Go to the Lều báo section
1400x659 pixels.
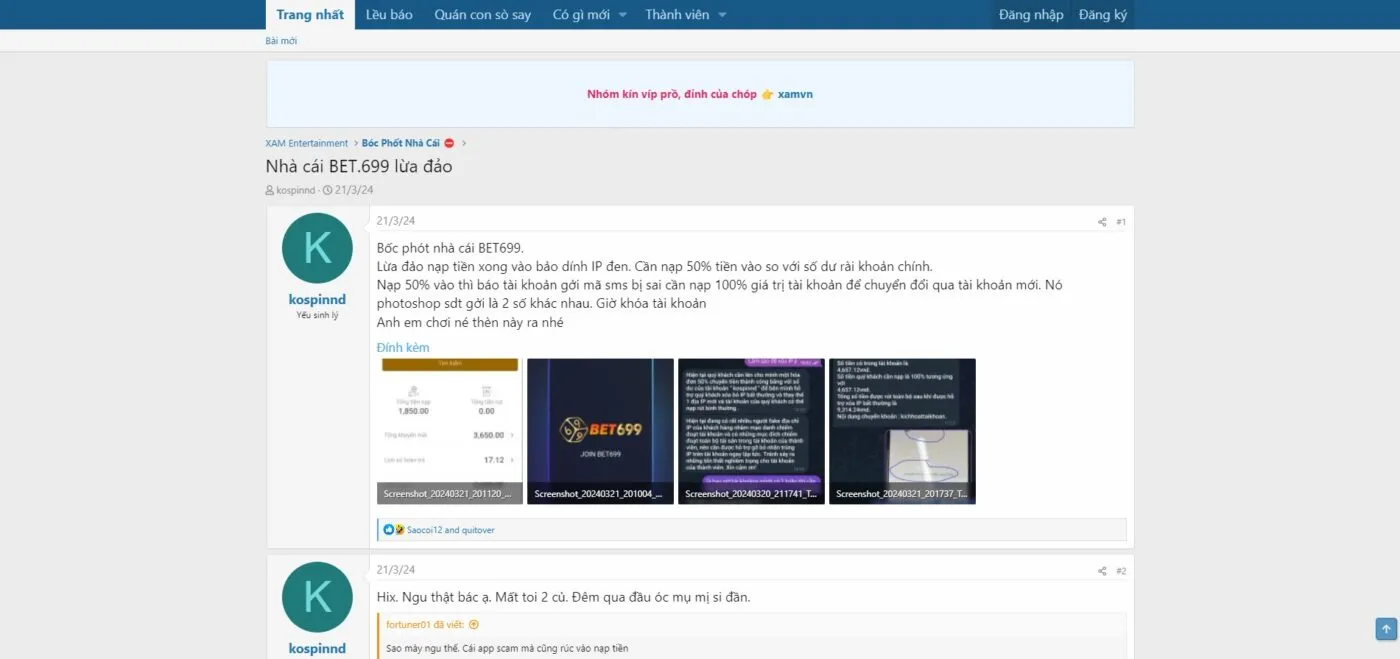(x=389, y=15)
